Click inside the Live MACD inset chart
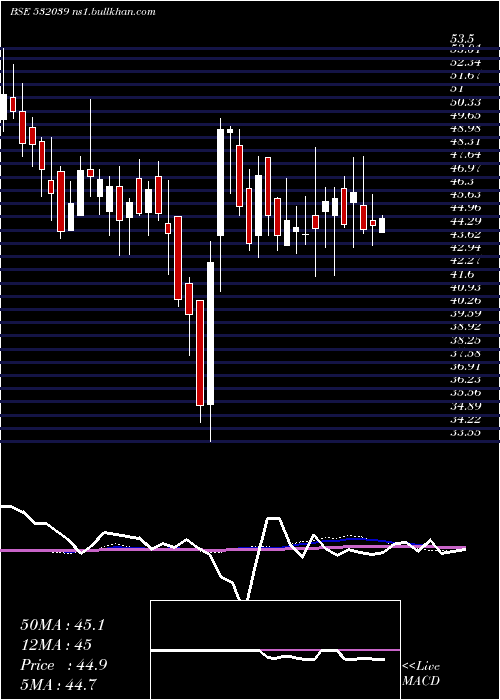The image size is (500, 700). point(275,650)
